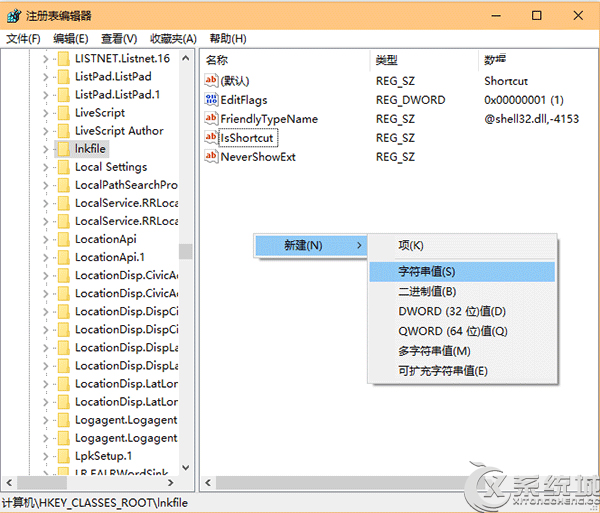
Task: Select the EditFlags value name
Action: tap(244, 100)
